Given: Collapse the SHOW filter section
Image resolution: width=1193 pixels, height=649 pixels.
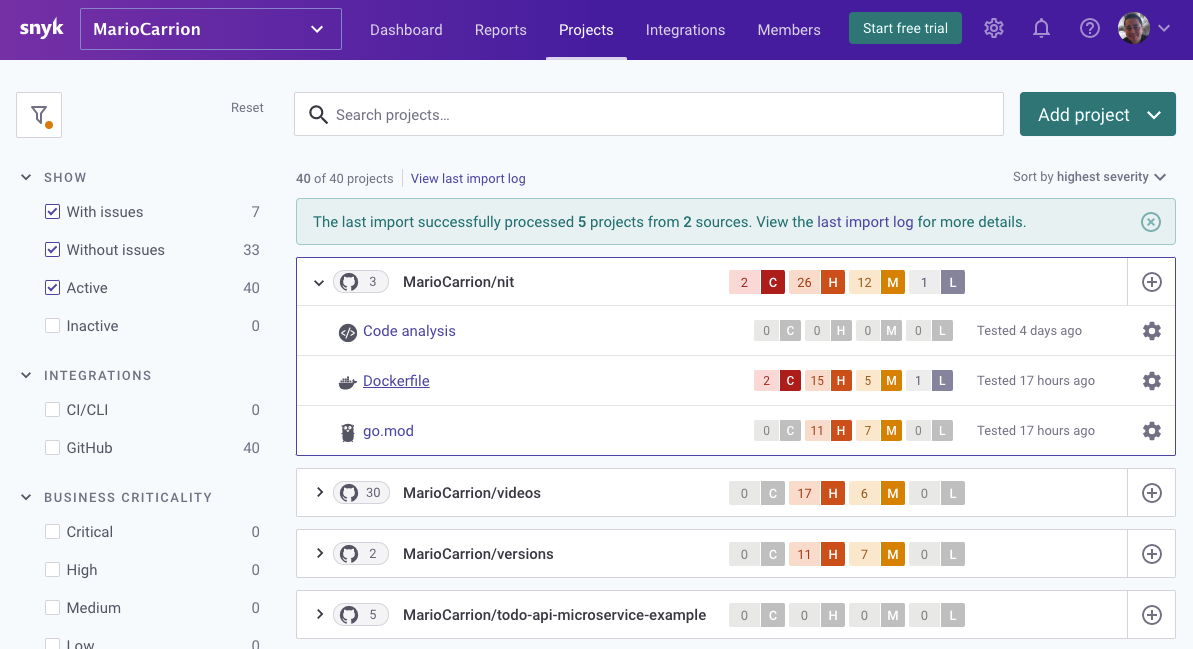Looking at the screenshot, I should (x=26, y=177).
